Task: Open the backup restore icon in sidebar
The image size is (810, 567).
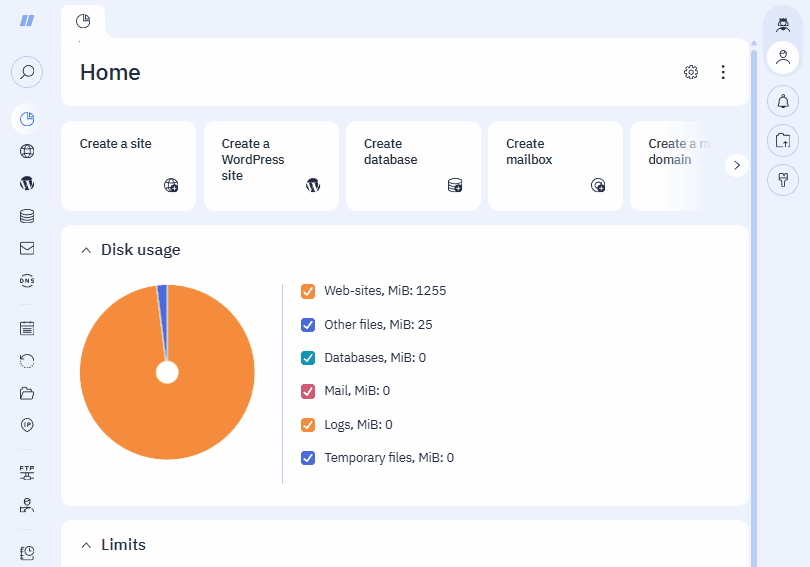Action: click(27, 360)
